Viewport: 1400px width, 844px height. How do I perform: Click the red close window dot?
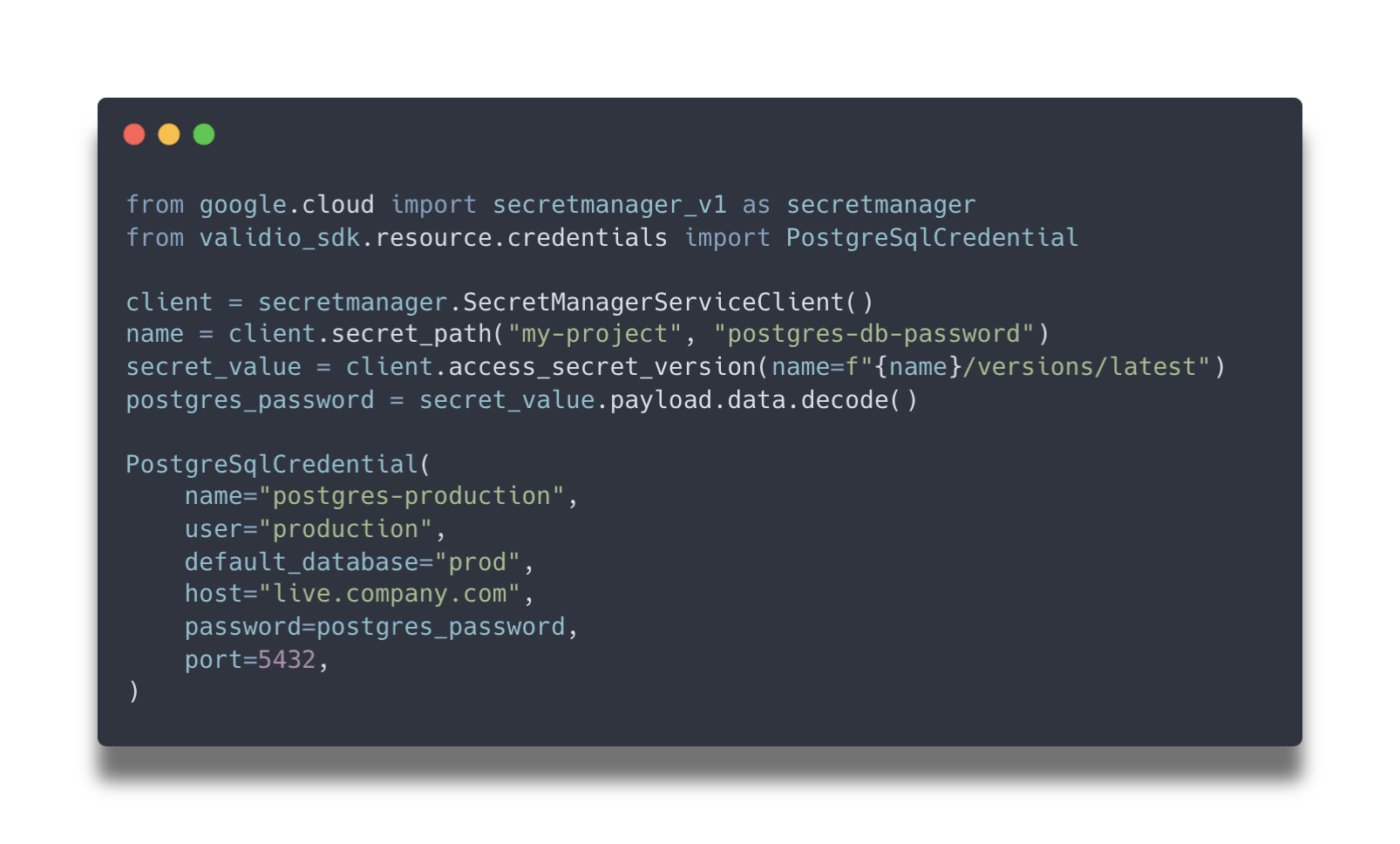(x=134, y=134)
